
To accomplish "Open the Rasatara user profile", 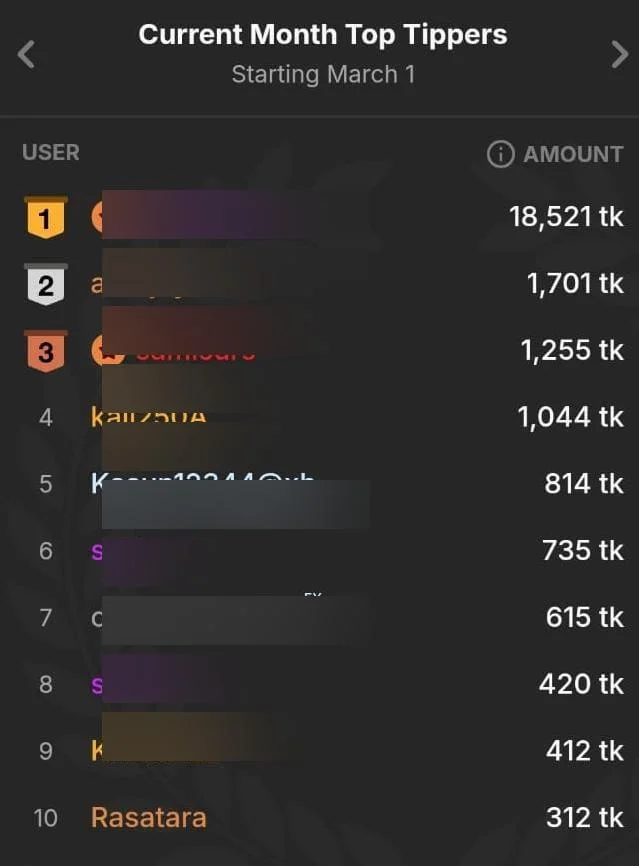I will 148,818.
